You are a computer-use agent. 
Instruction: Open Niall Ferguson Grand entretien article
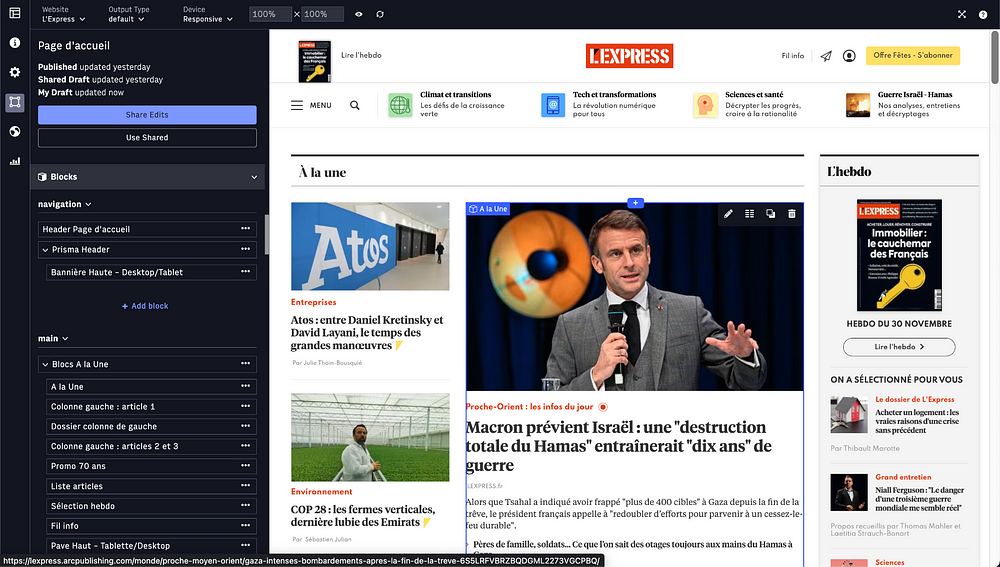coord(920,499)
